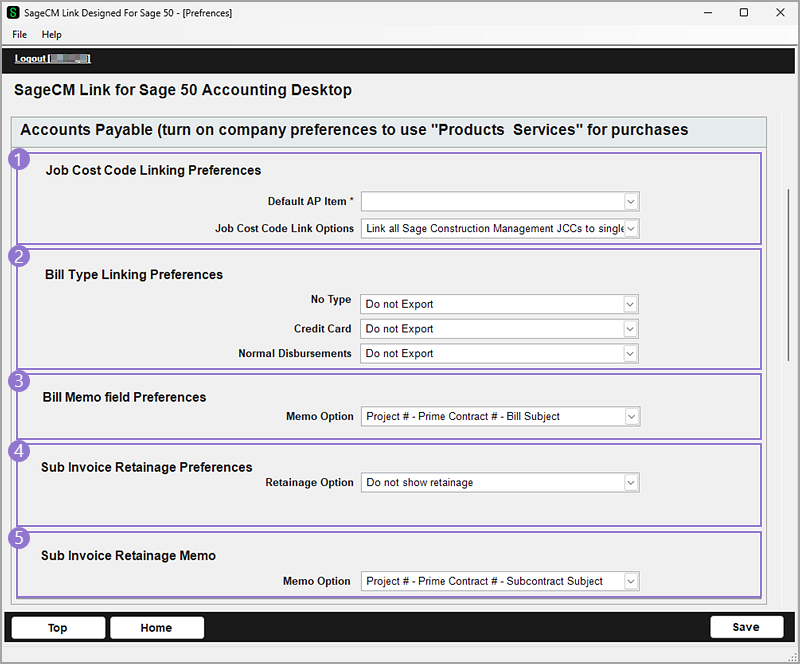Click the vertical scrollbar on the right

788,275
